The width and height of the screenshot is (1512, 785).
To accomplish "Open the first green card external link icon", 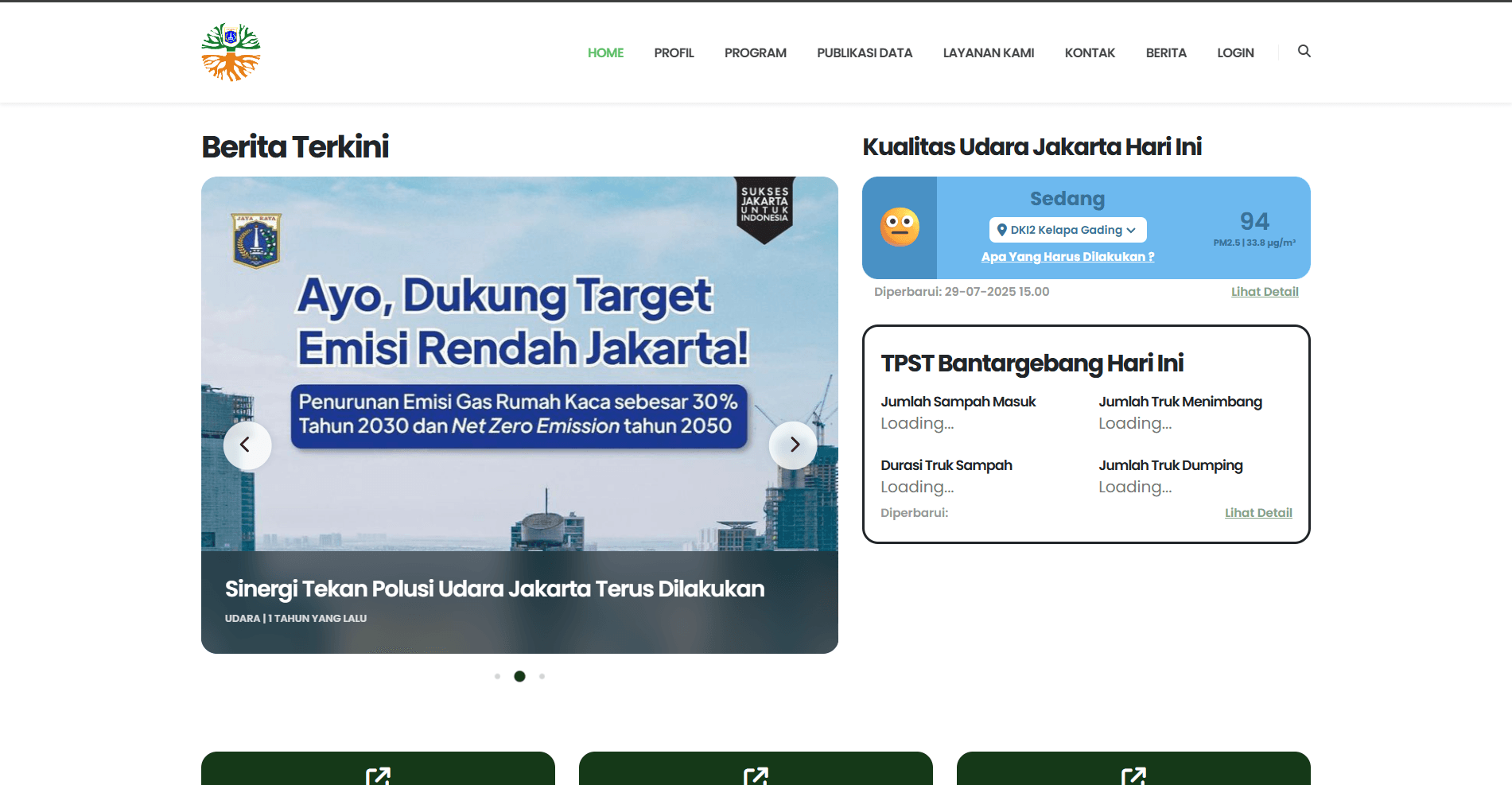I will coord(378,775).
